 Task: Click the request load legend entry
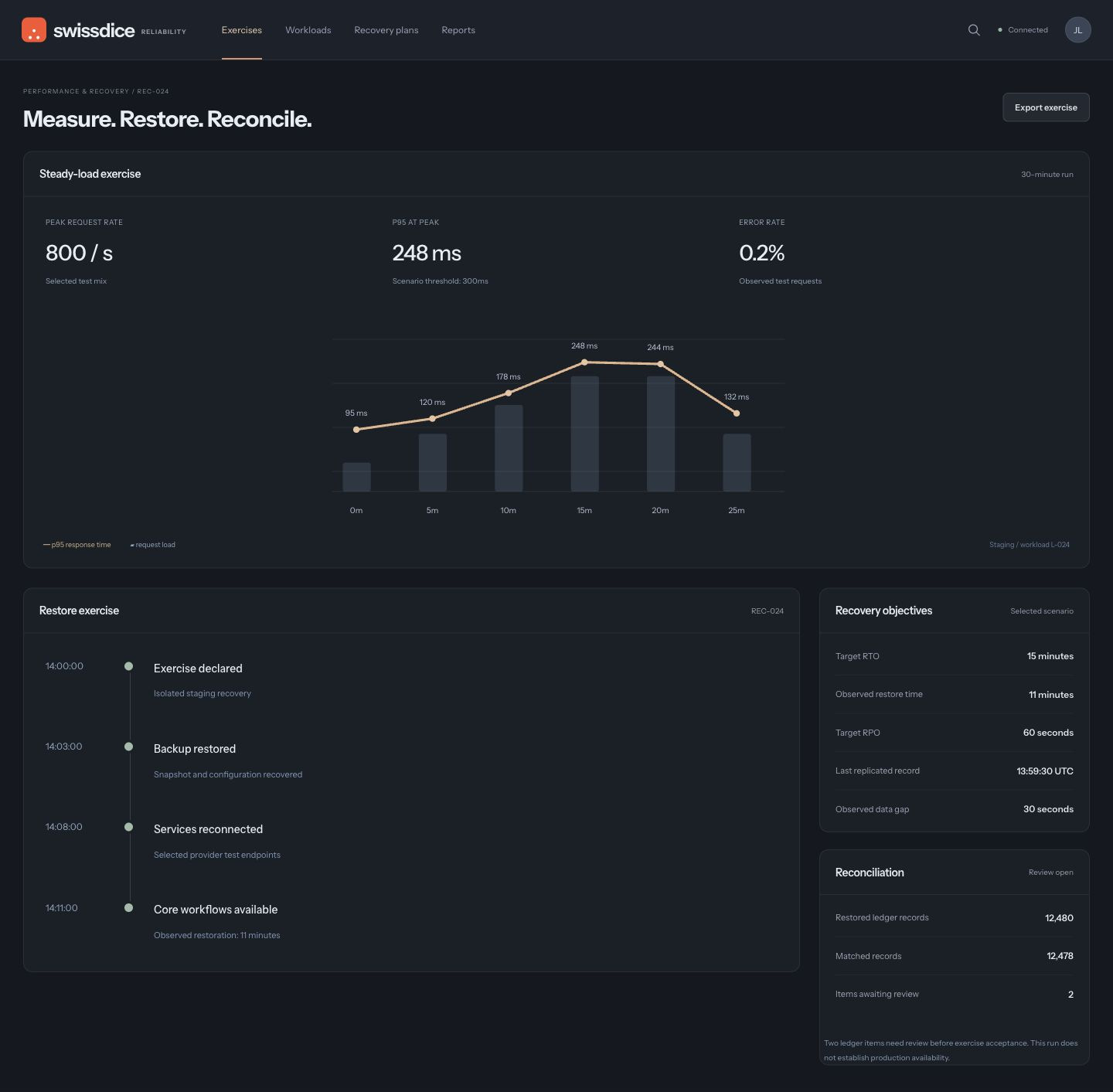pyautogui.click(x=153, y=545)
